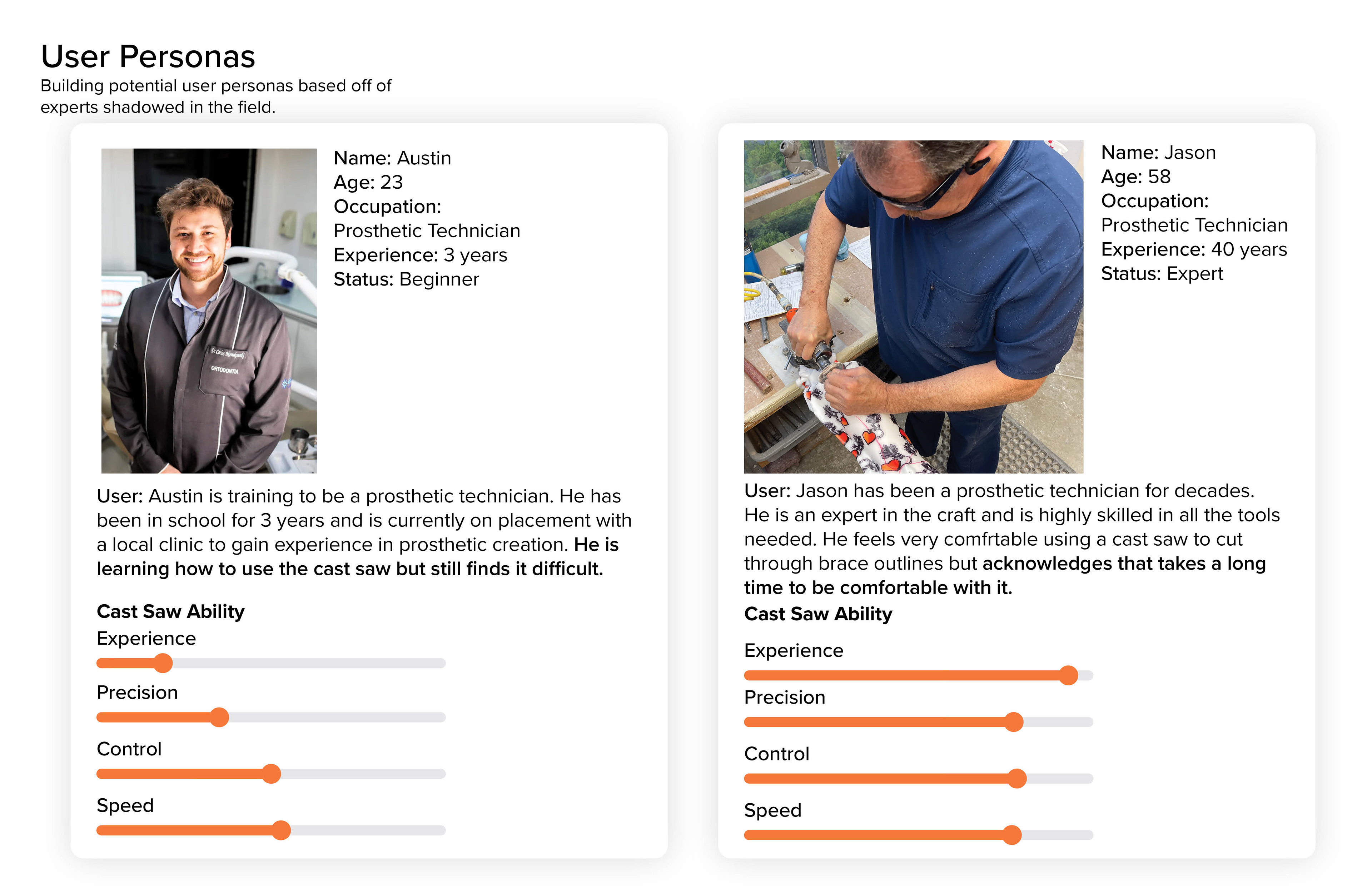Open Jason's workshop photo
Viewport: 1372px width, 888px height.
[913, 307]
